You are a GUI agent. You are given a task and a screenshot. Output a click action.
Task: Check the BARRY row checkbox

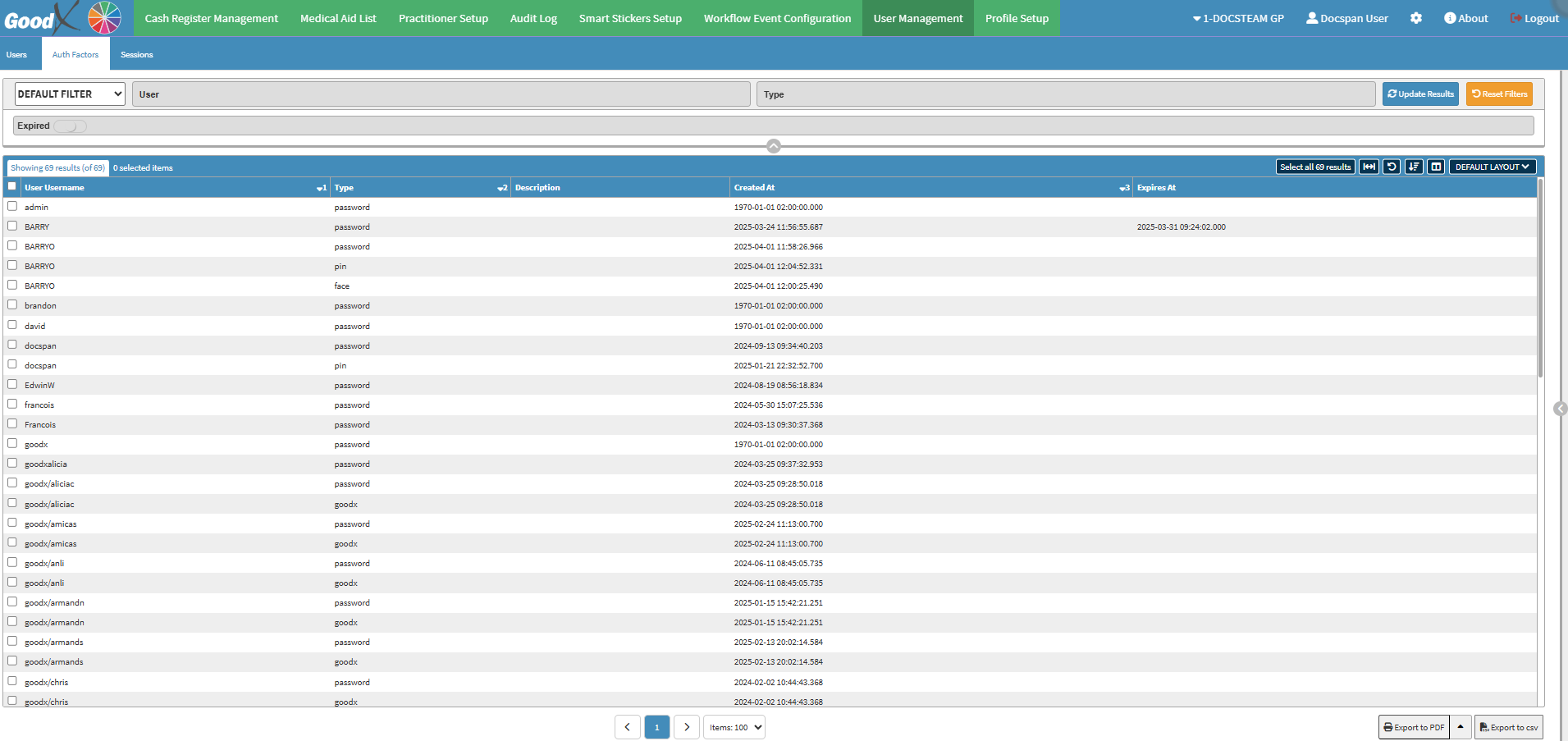click(12, 226)
